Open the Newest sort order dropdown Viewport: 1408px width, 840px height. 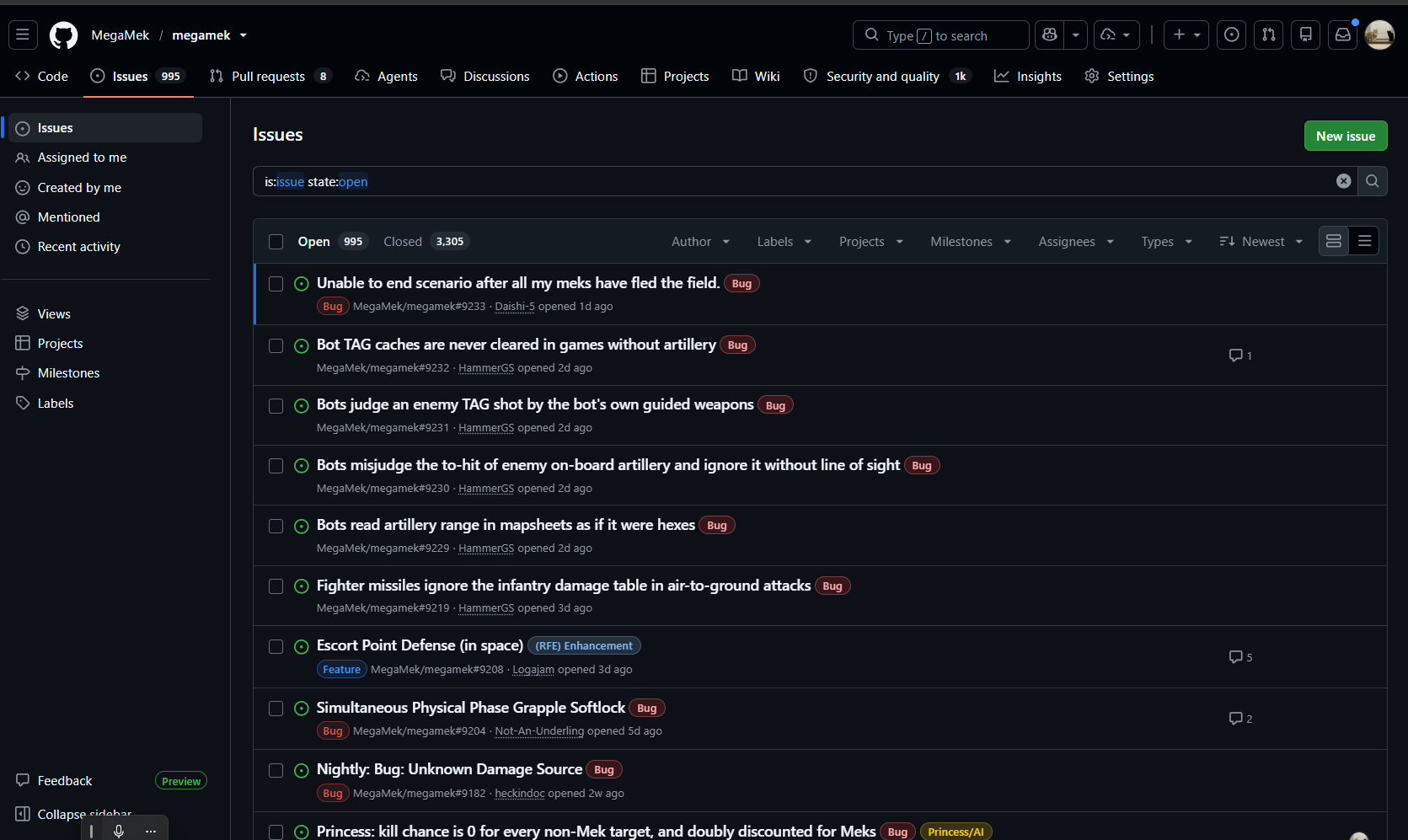click(1261, 242)
